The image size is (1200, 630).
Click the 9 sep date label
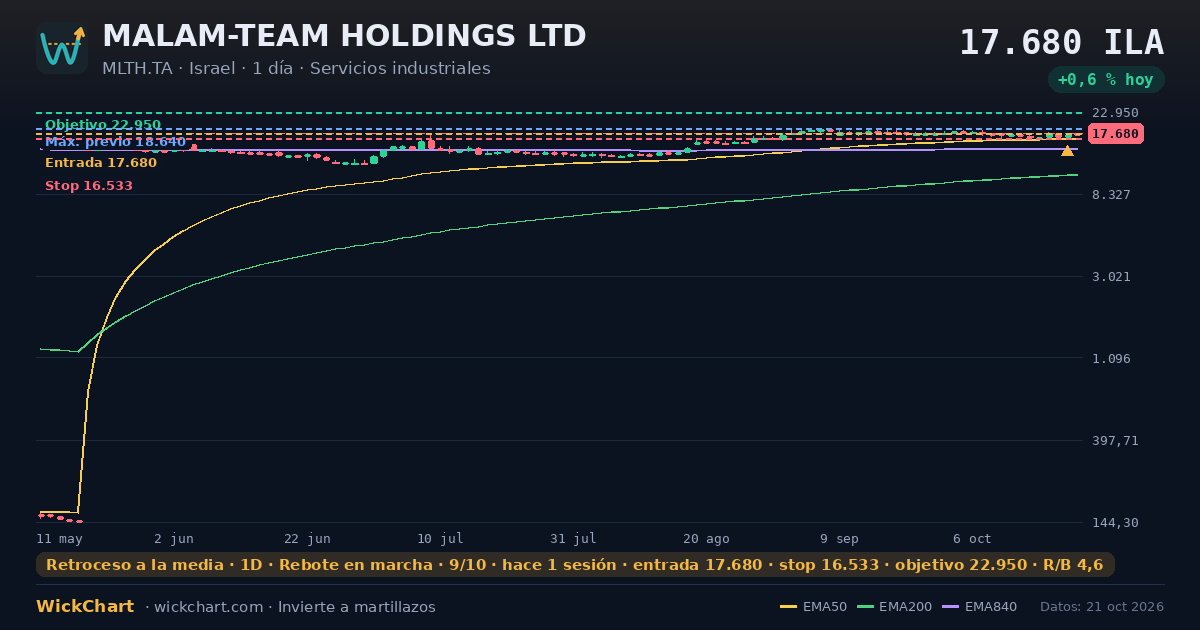839,539
